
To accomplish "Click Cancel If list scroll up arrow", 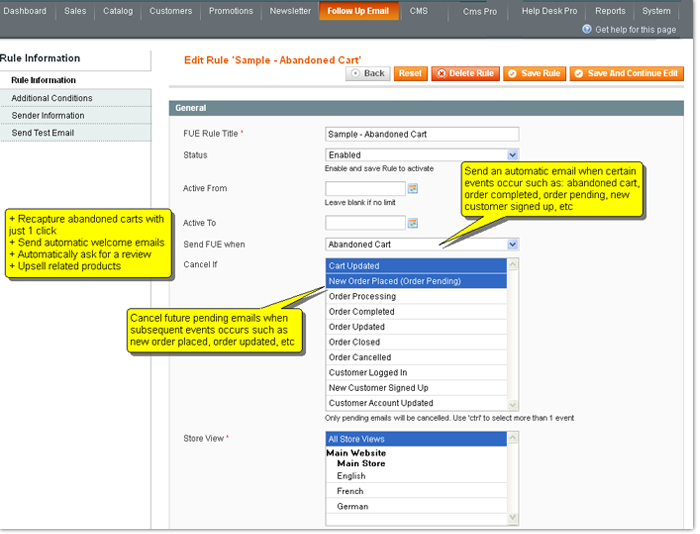I will click(512, 264).
